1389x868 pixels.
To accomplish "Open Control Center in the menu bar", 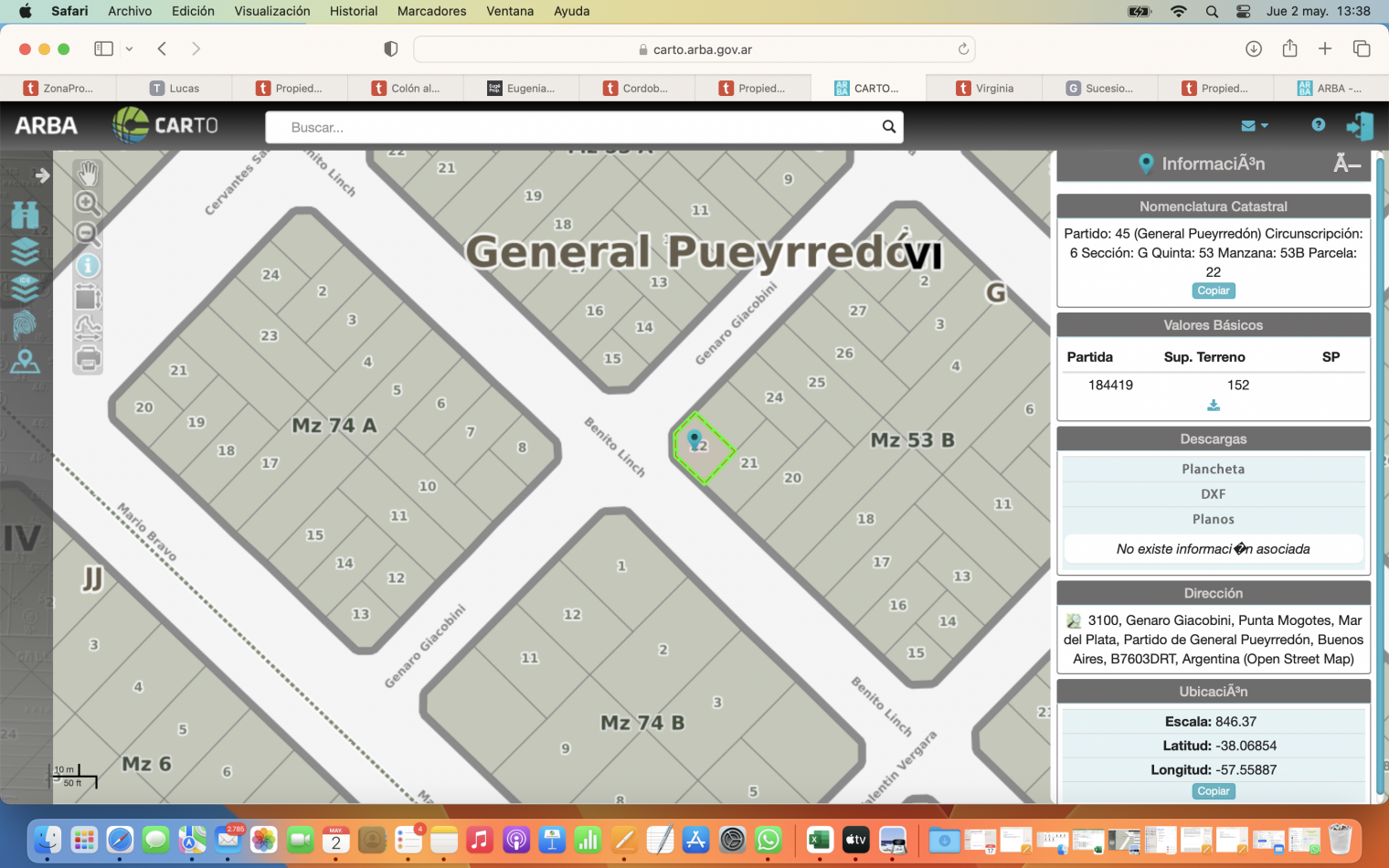I will [1244, 11].
